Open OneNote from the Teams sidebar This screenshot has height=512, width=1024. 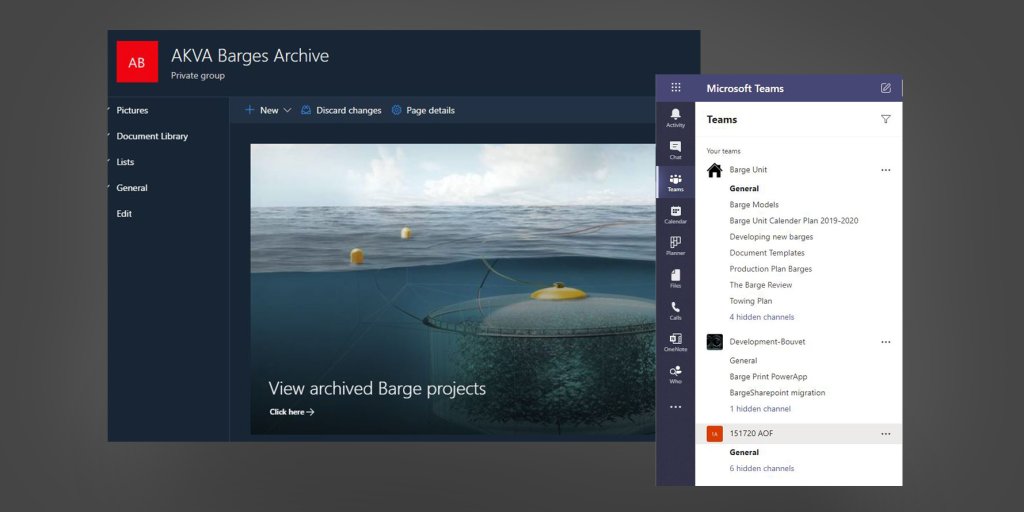[675, 341]
